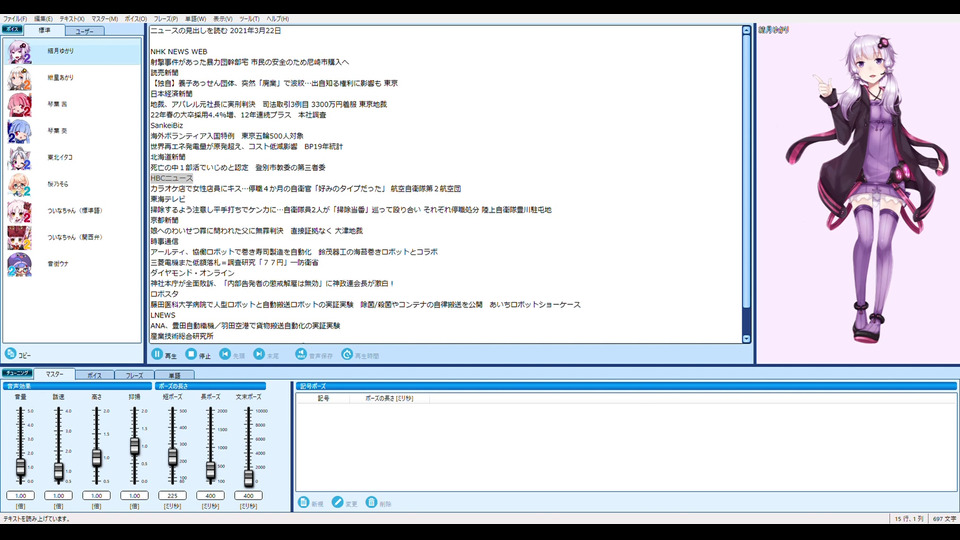
Task: Click the text editor vertical scrollbar thumb
Action: click(x=746, y=171)
